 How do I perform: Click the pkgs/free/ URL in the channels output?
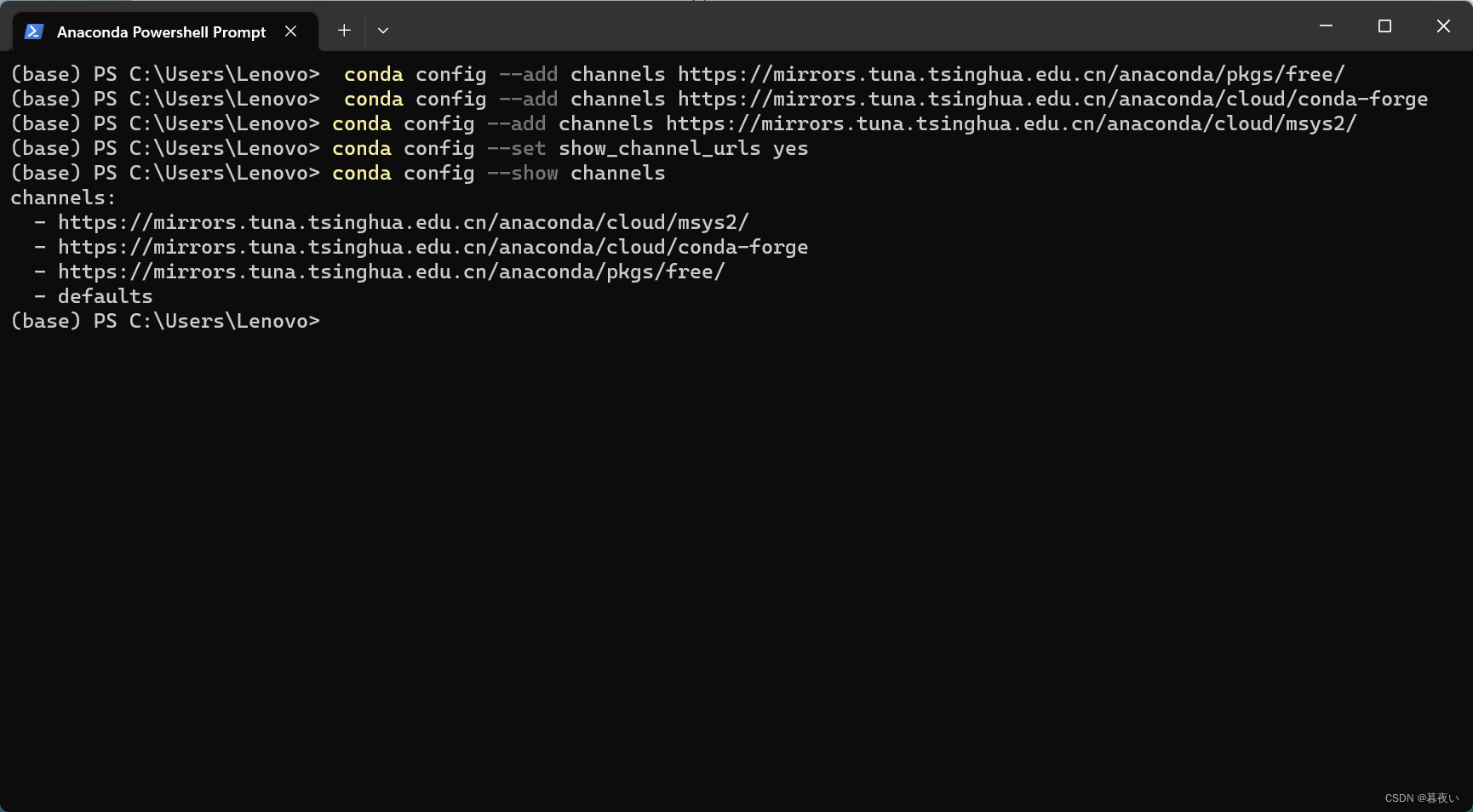[x=391, y=272]
